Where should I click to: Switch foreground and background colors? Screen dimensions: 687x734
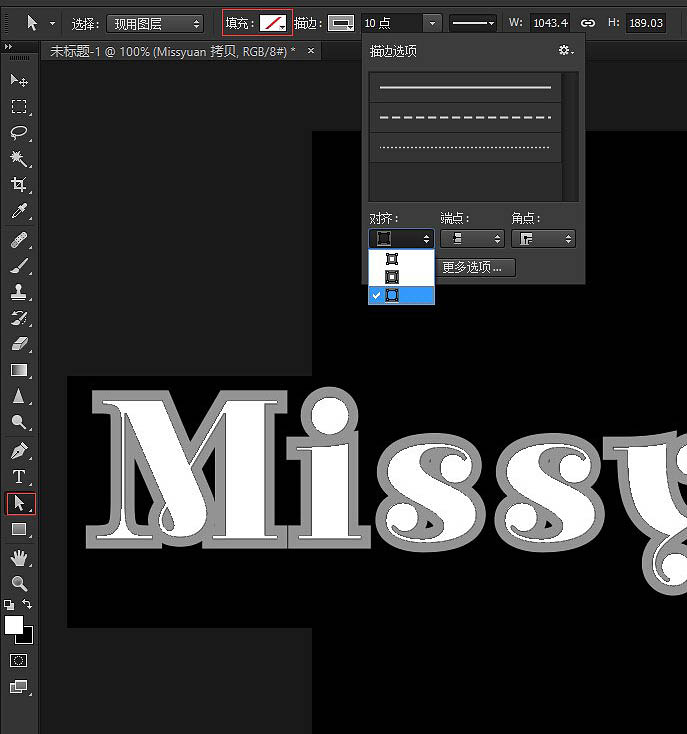click(x=27, y=604)
